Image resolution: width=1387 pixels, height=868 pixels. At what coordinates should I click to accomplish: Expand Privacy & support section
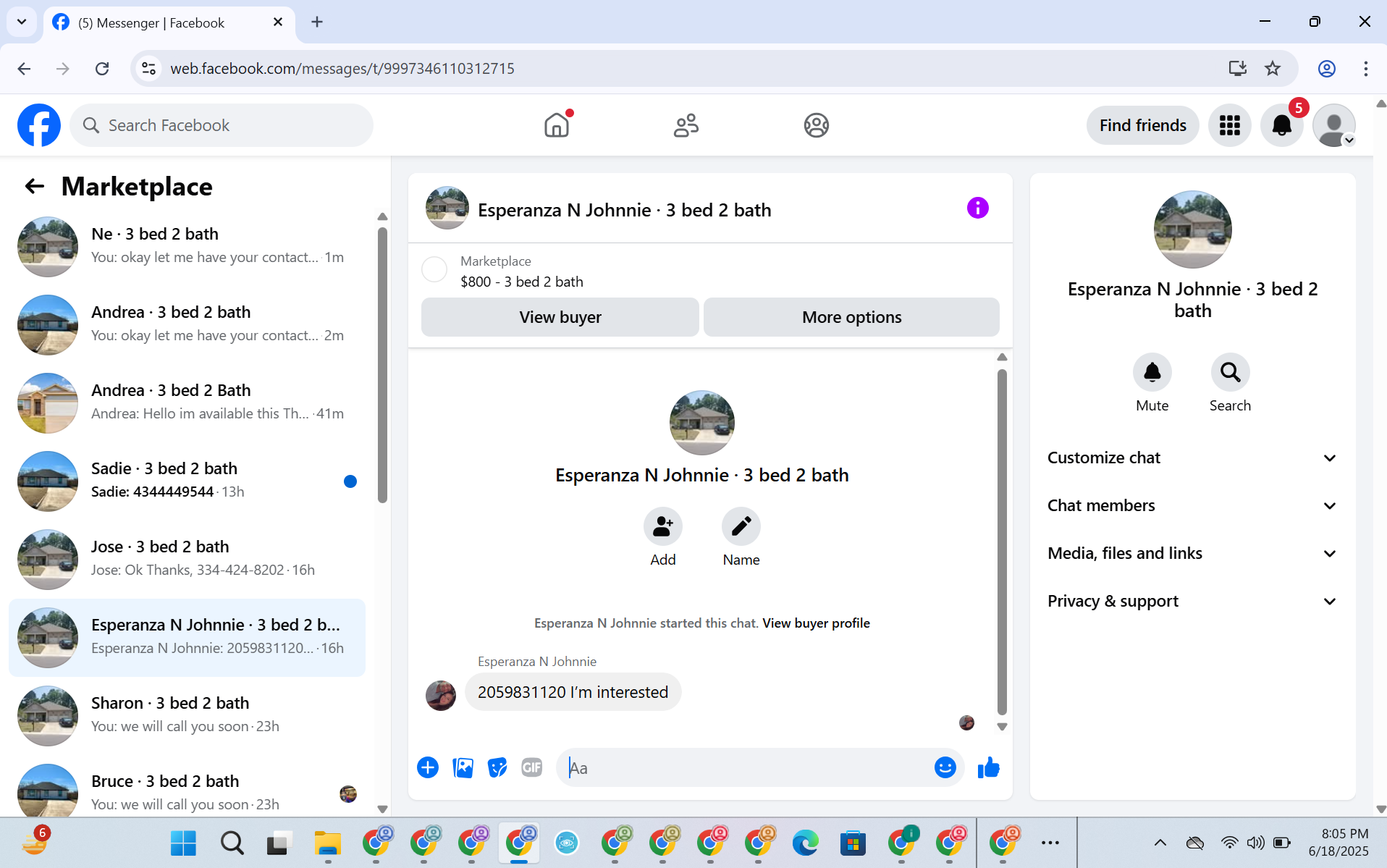click(1192, 601)
